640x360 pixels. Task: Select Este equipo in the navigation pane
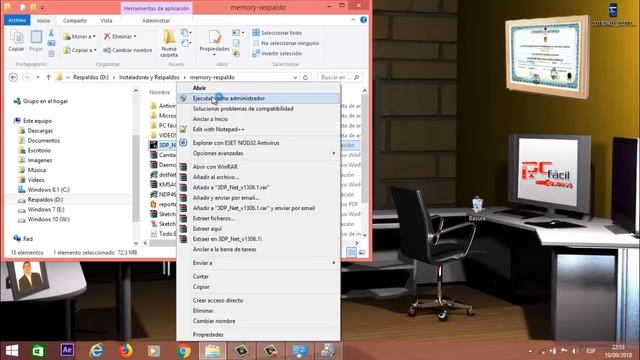tap(33, 121)
